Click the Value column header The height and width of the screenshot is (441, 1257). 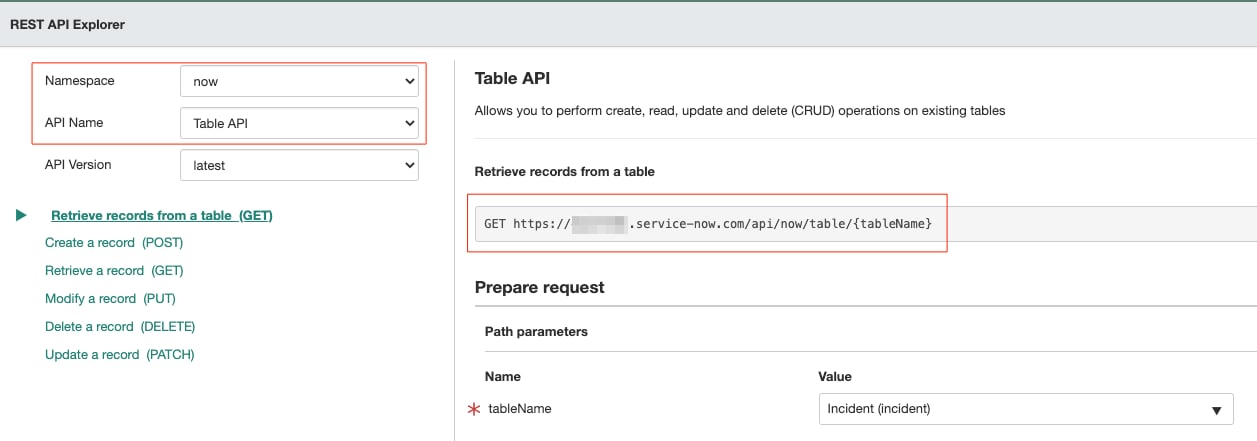pos(835,377)
